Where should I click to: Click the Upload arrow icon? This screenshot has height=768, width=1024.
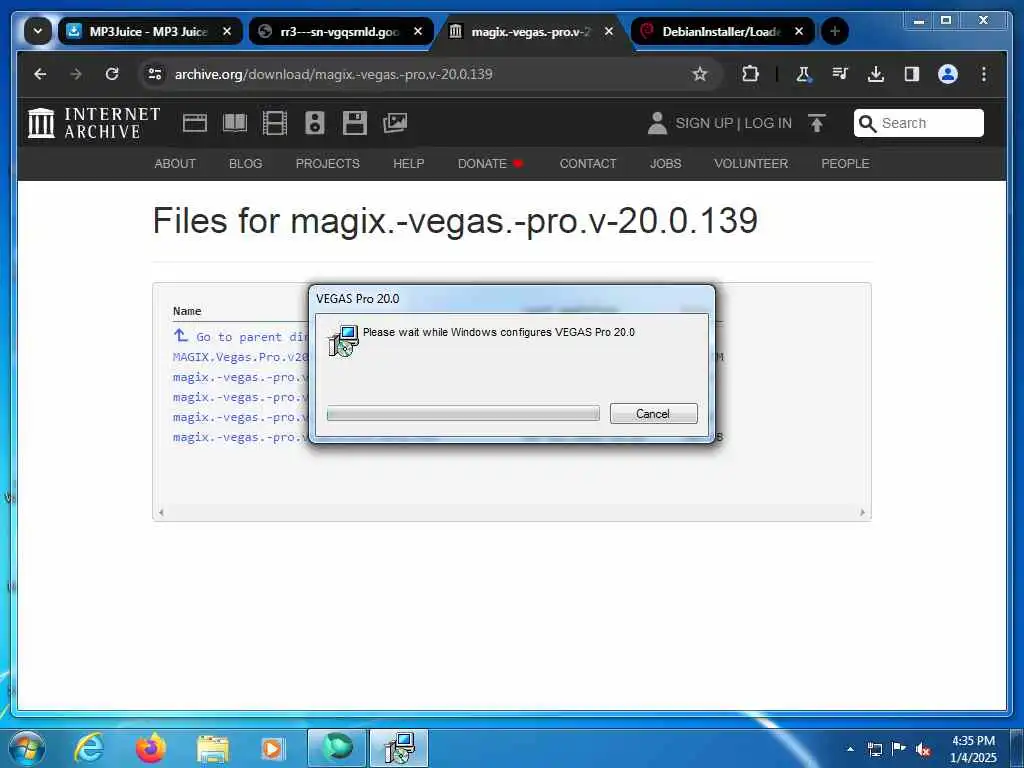pos(817,123)
